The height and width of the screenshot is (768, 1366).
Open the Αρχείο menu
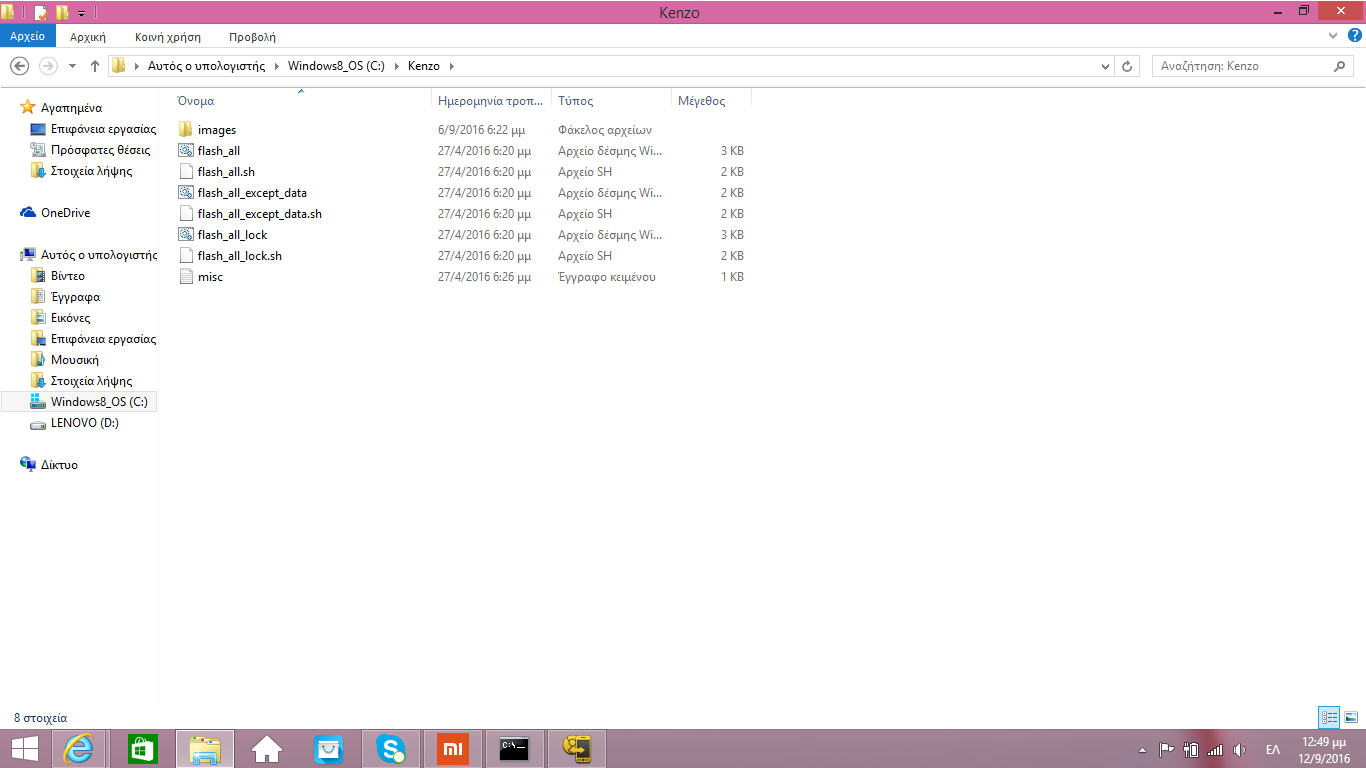coord(28,37)
